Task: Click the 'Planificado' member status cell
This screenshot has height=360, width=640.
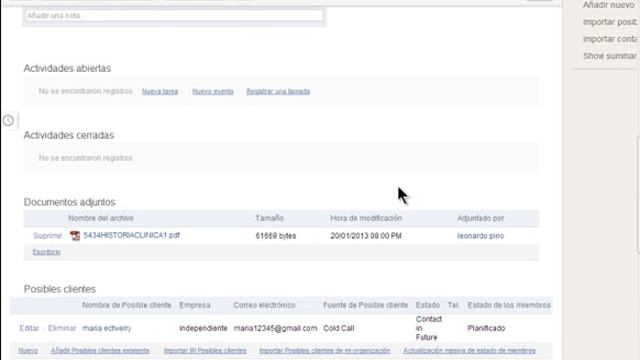Action: pyautogui.click(x=487, y=328)
